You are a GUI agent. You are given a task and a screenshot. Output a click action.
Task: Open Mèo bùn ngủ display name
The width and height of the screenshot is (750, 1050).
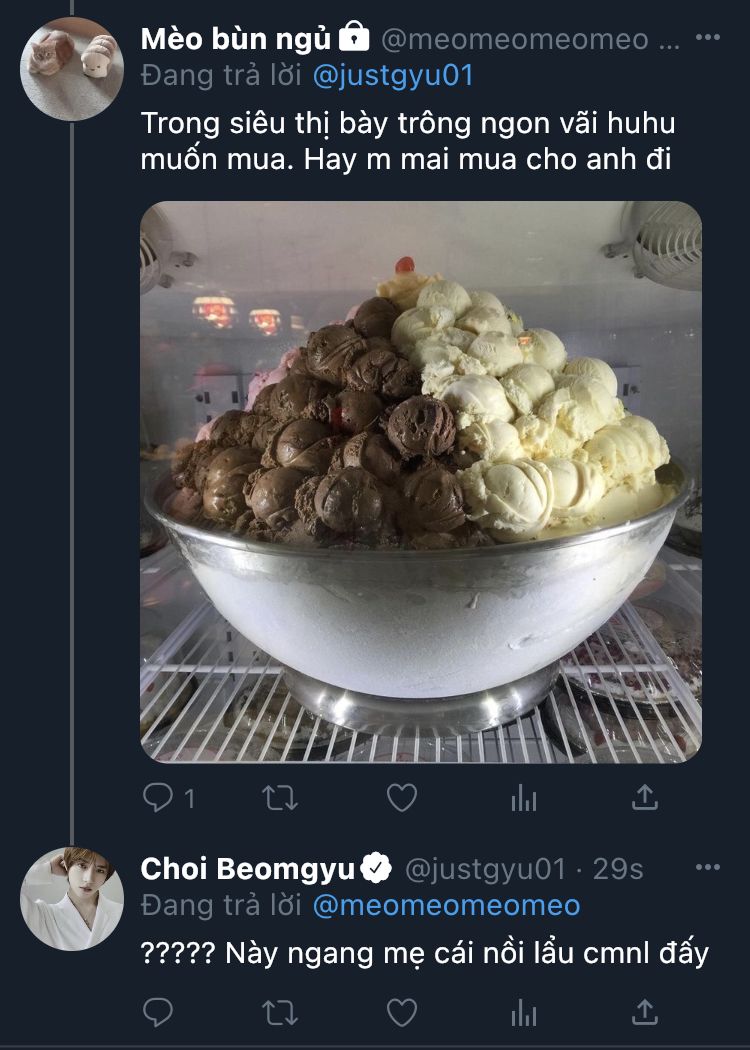coord(236,40)
